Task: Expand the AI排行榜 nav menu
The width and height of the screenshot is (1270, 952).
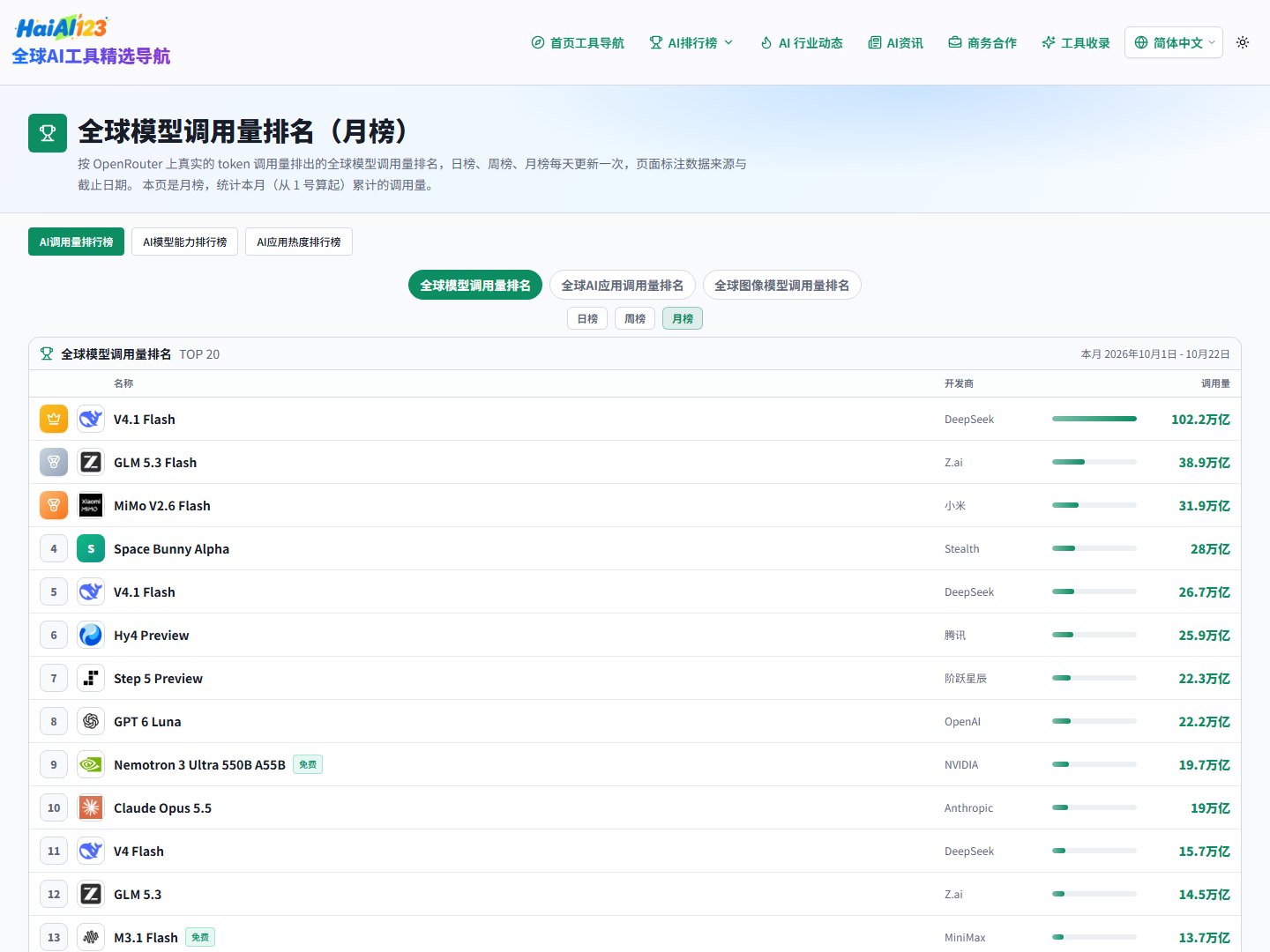Action: tap(691, 42)
